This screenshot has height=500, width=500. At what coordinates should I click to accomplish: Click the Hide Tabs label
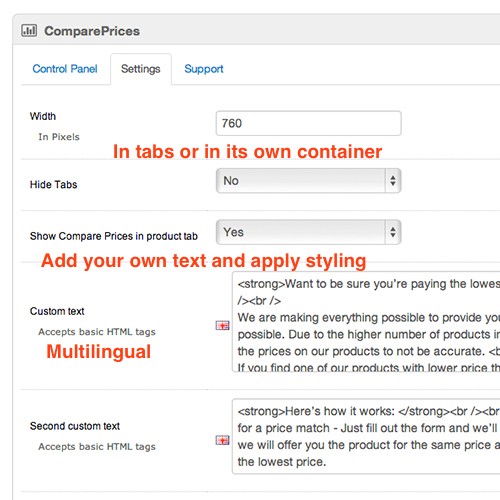pyautogui.click(x=53, y=184)
